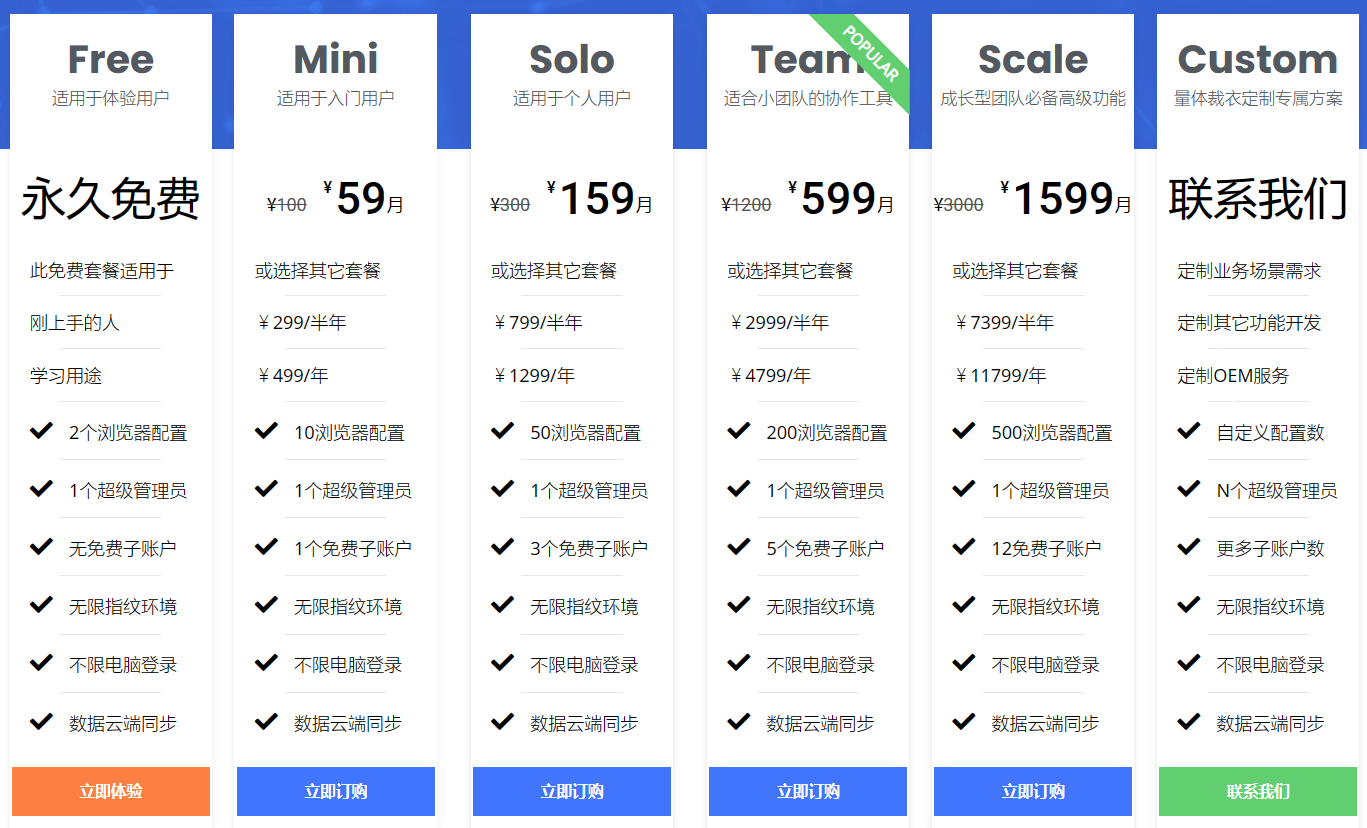
Task: Select the ￥299/半年 option in Mini plan
Action: coord(302,323)
